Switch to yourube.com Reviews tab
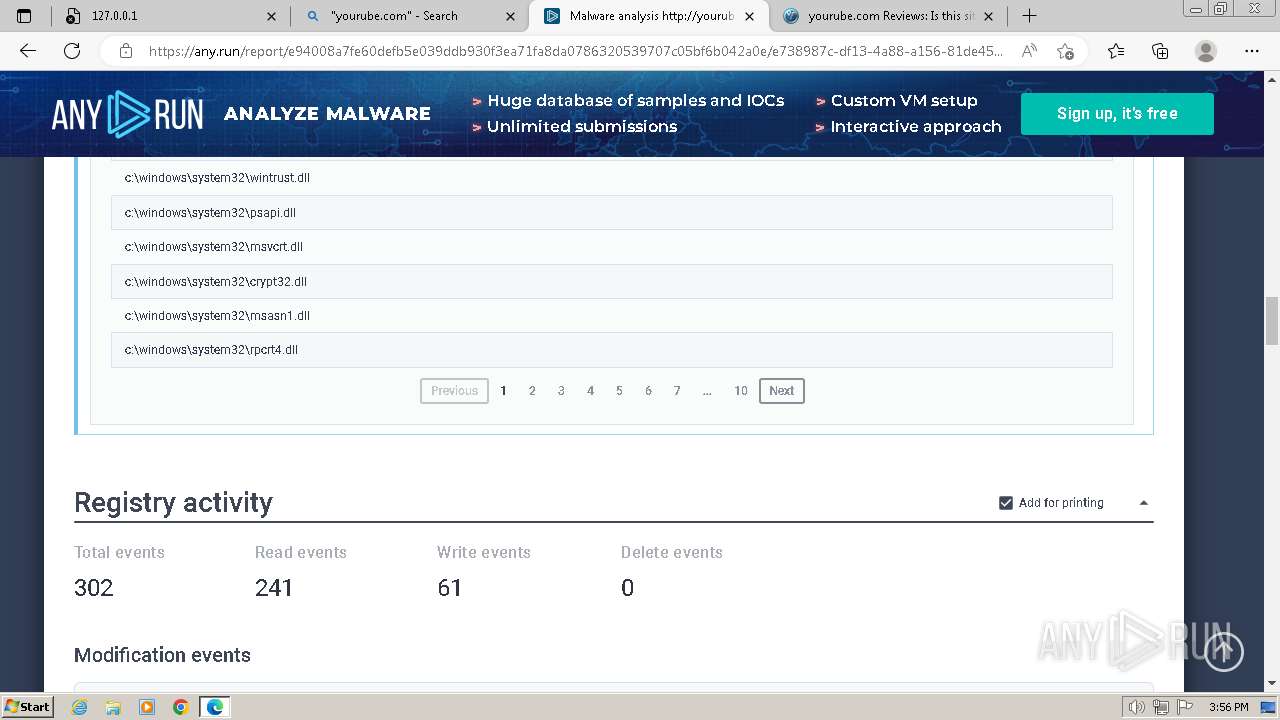This screenshot has width=1280, height=720. tap(888, 16)
